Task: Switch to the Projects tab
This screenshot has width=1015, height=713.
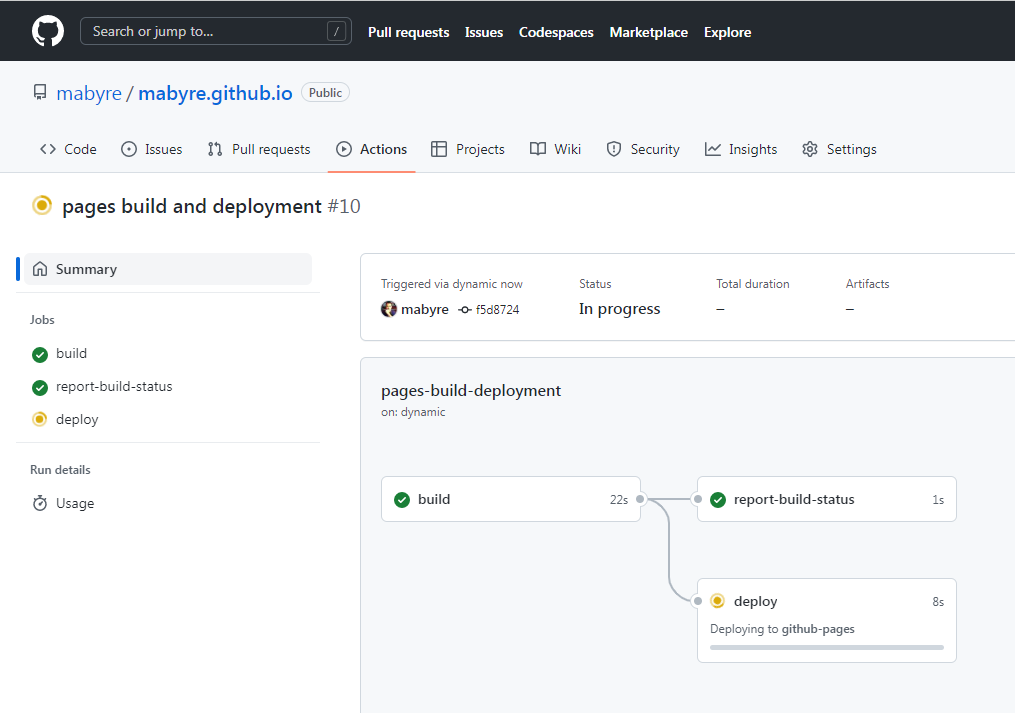Action: click(467, 149)
